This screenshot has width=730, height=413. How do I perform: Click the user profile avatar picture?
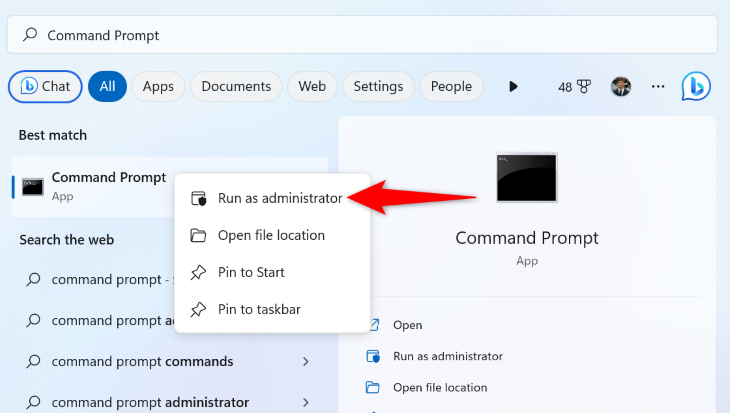[621, 87]
